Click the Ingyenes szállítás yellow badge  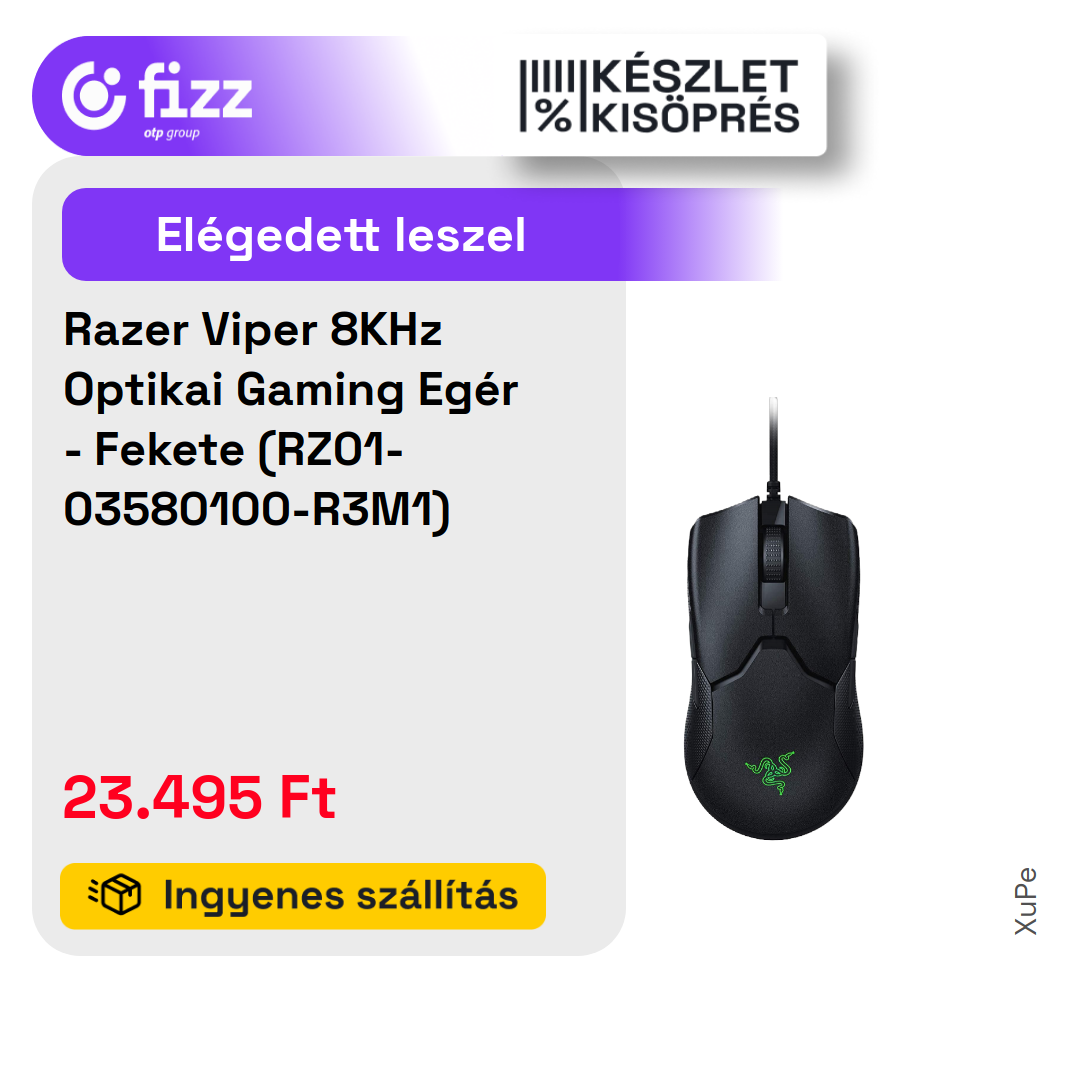click(x=303, y=895)
